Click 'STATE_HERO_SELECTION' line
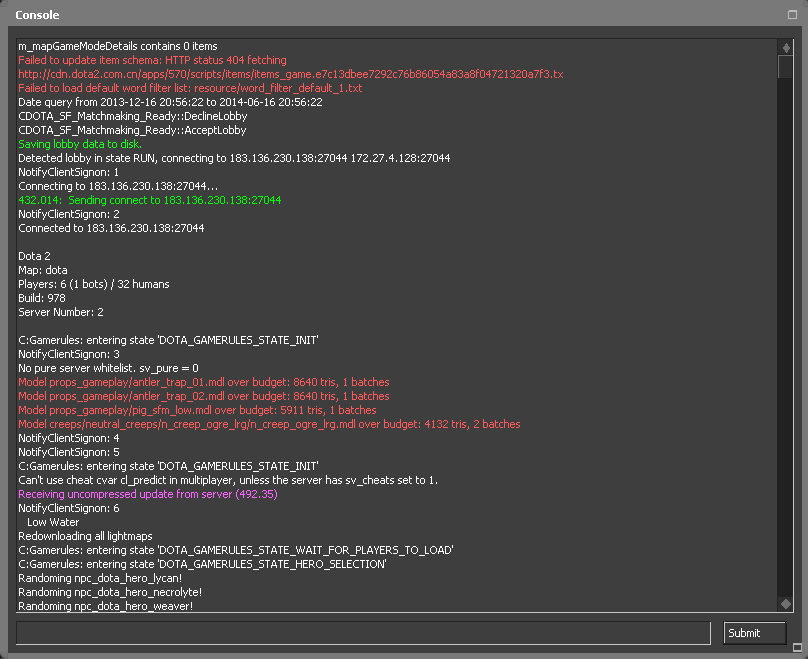Screen dimensions: 808x659 click(202, 564)
